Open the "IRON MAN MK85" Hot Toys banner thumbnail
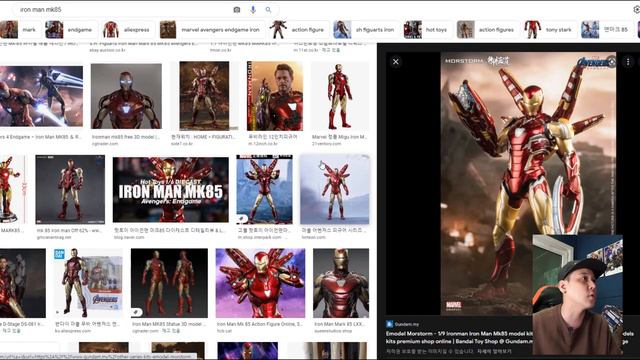Screen dimensions: 640x360 [171, 190]
